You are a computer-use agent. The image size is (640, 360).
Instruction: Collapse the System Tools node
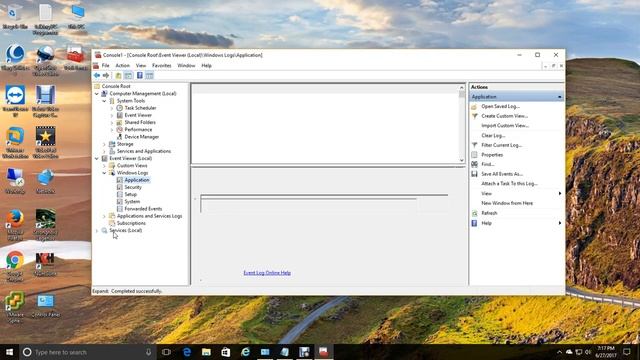(x=104, y=101)
